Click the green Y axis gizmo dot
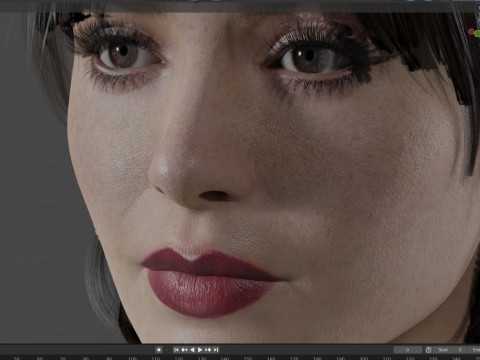 click(x=477, y=33)
